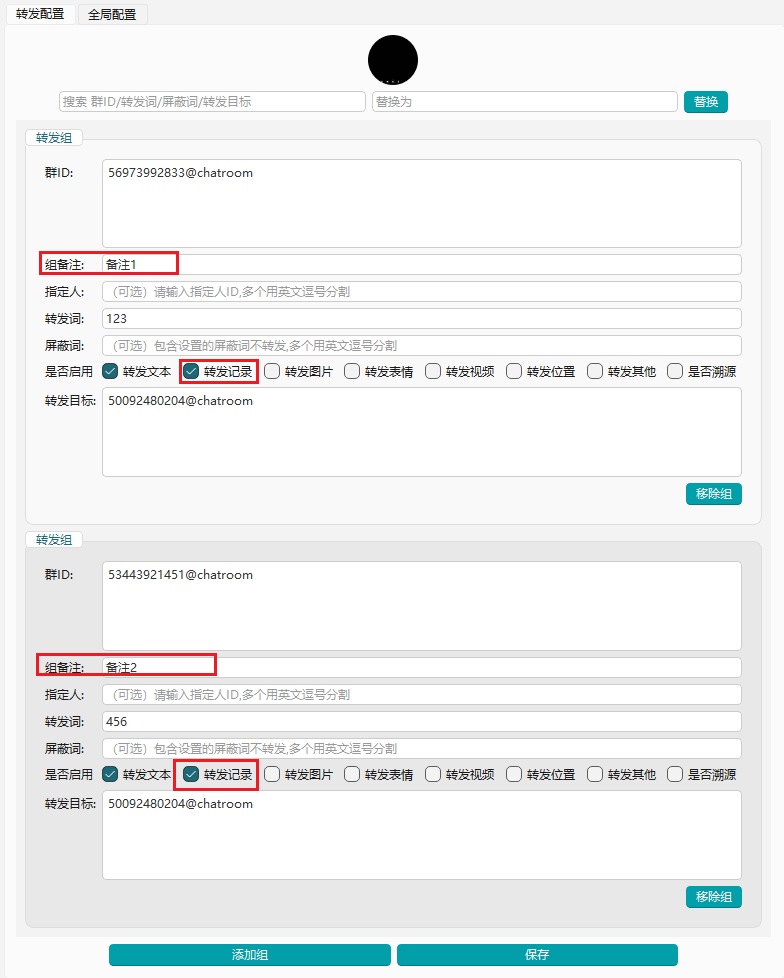Switch to the 全局配置 tab
The width and height of the screenshot is (784, 978).
[x=112, y=14]
